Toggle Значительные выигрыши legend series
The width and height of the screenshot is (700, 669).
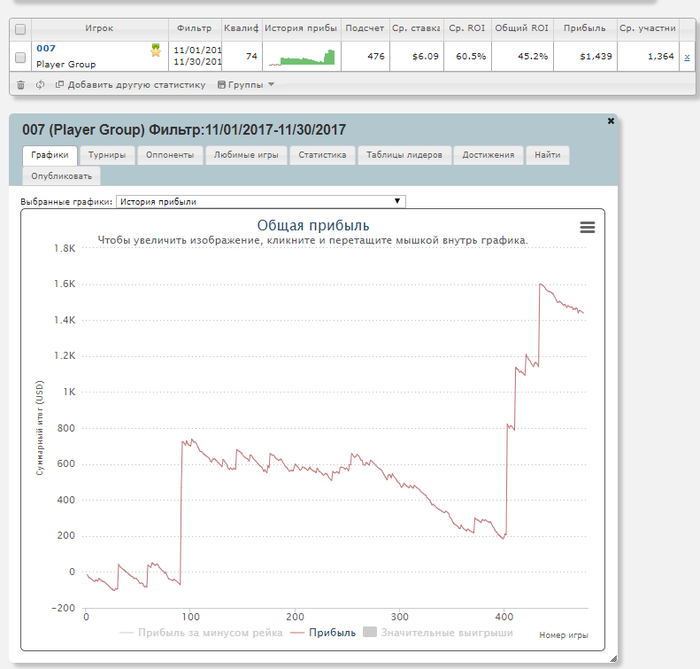pyautogui.click(x=438, y=632)
